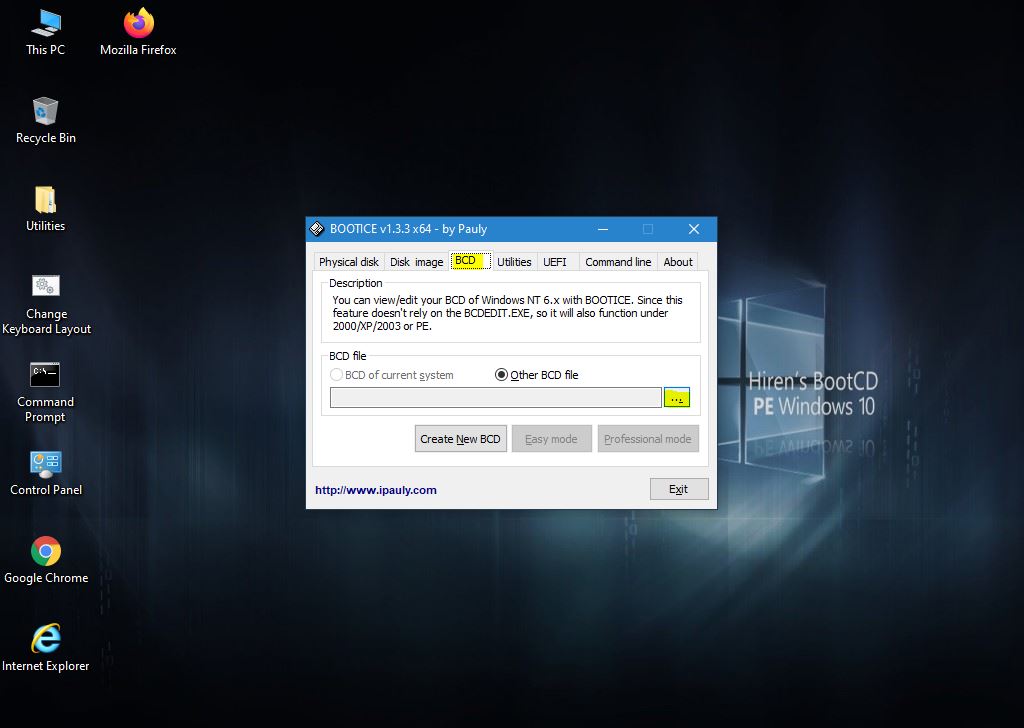Visit the http://www.ipauly.com link
Viewport: 1024px width, 728px height.
click(x=376, y=490)
